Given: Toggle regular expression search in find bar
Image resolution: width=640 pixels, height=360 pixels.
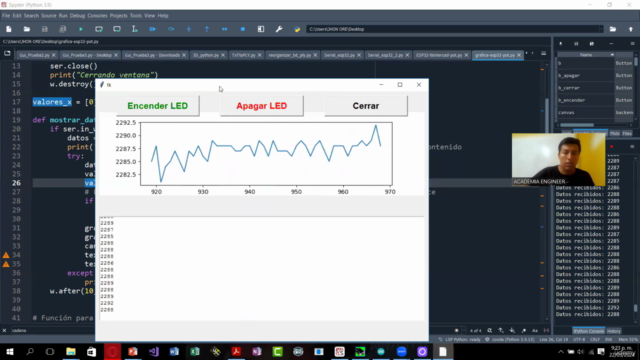Looking at the screenshot, I should [x=524, y=331].
